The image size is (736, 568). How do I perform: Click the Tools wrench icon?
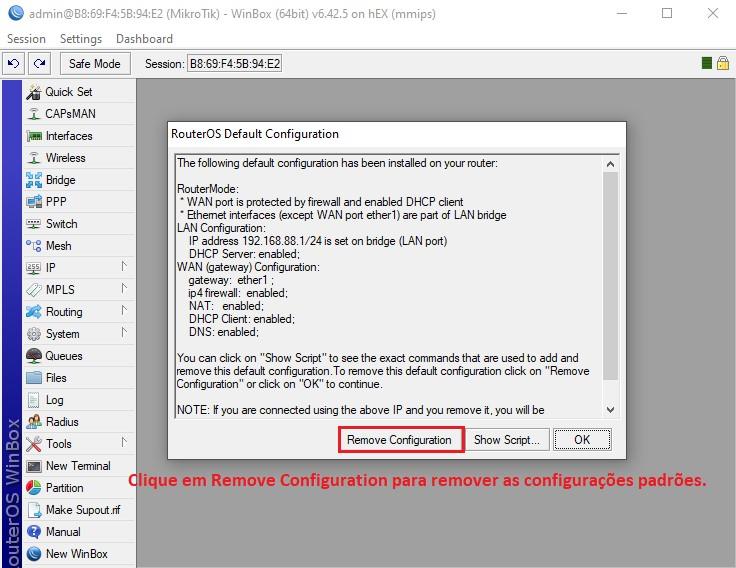point(34,444)
